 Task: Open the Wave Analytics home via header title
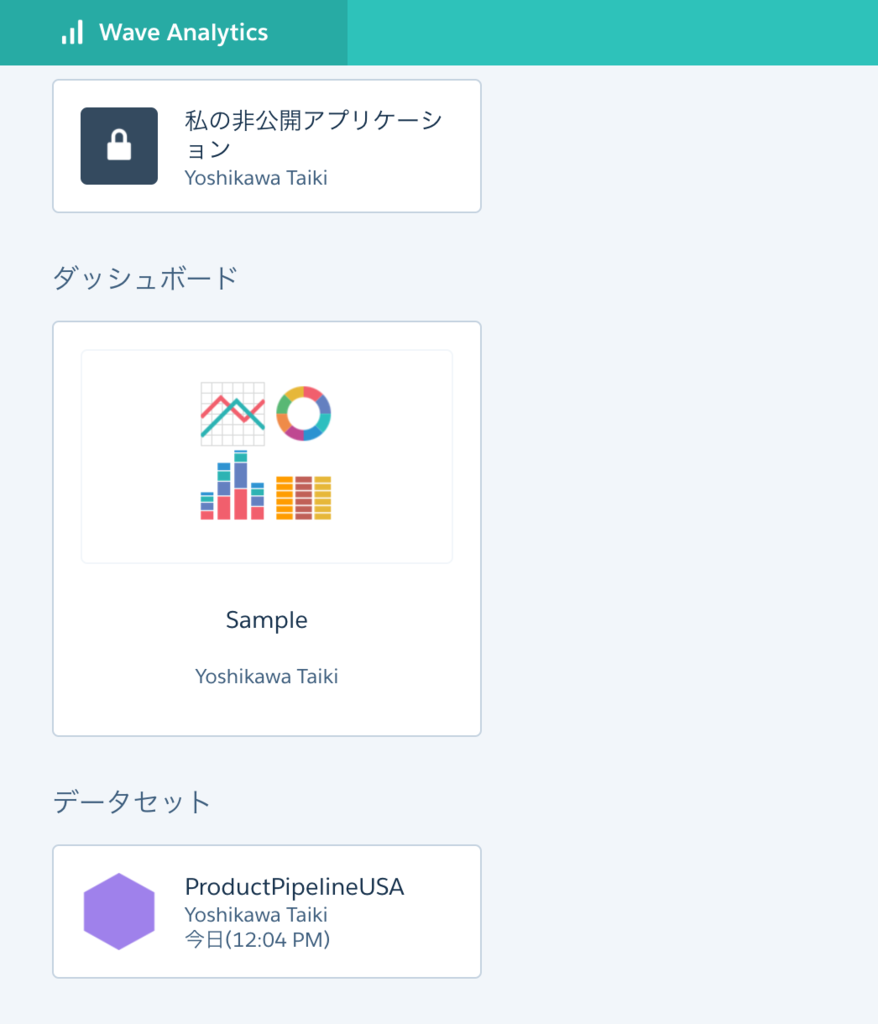183,32
